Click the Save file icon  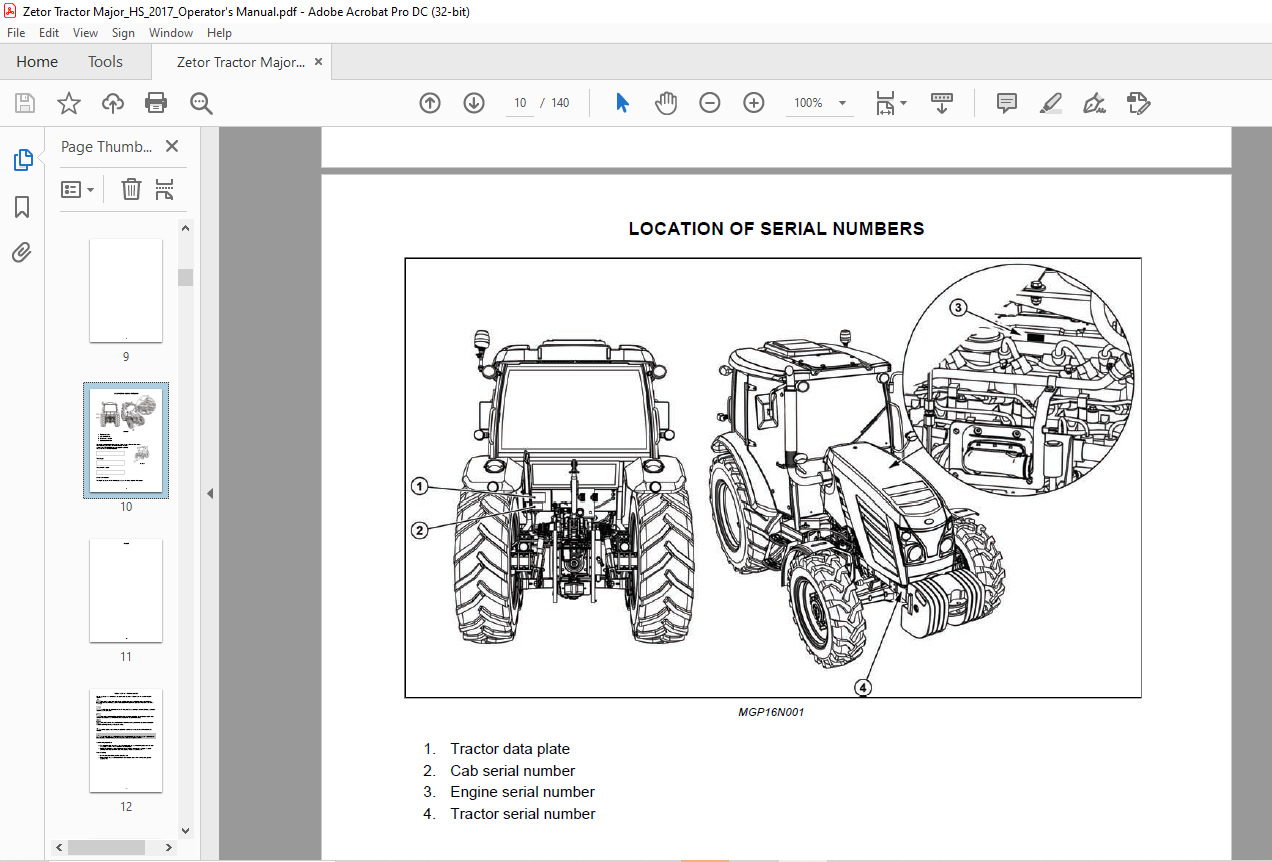[x=25, y=103]
